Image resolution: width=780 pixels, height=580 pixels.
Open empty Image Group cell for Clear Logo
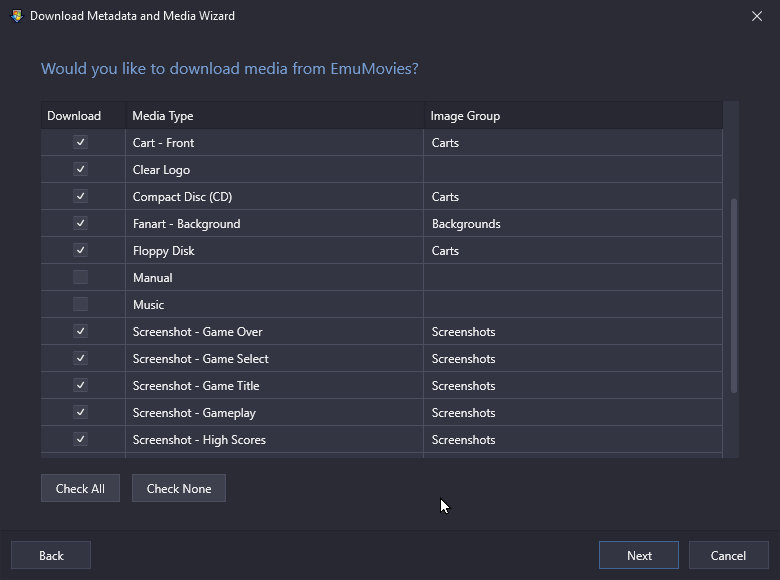[x=573, y=170]
